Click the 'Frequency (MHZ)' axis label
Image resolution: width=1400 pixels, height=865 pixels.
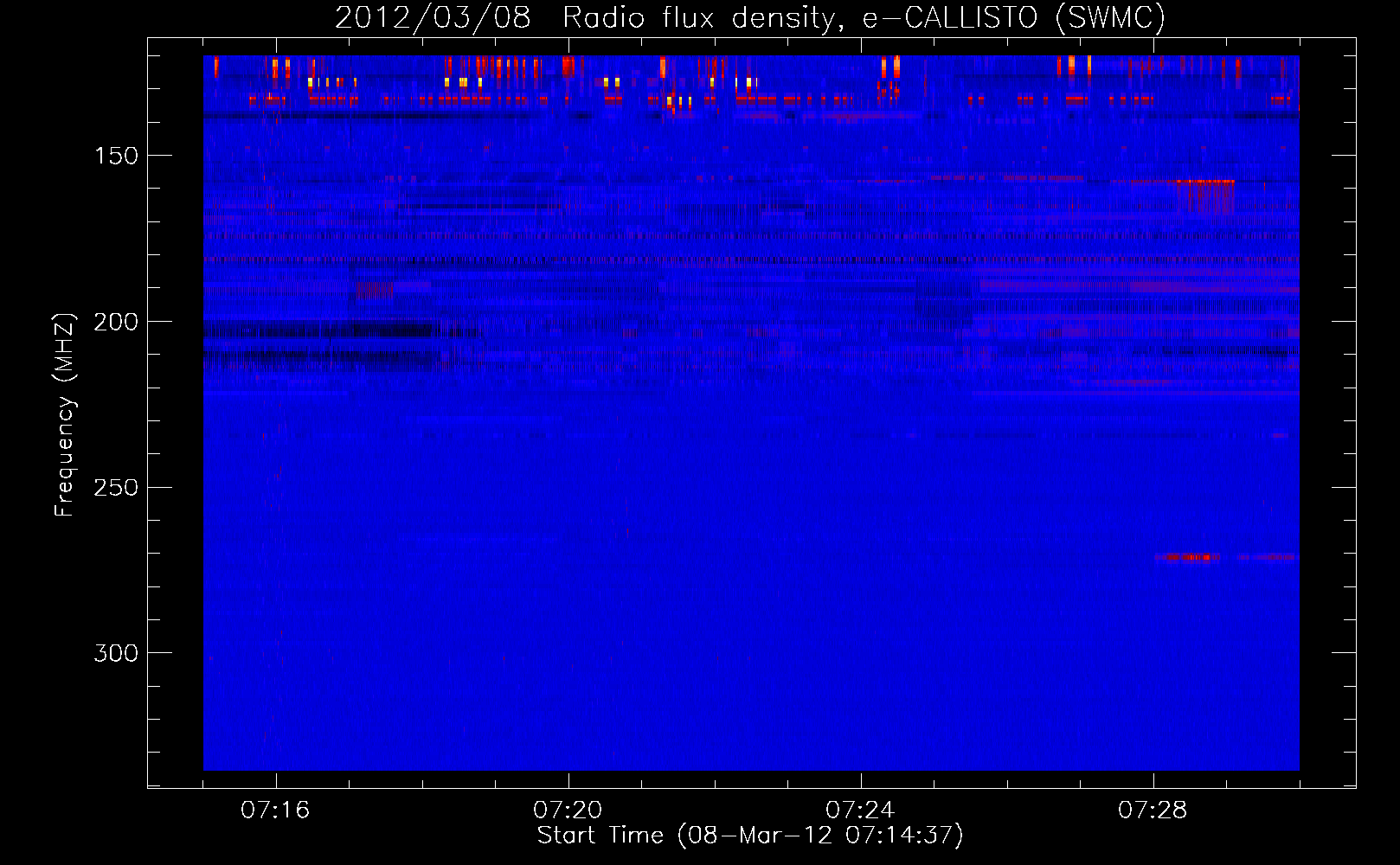65,415
